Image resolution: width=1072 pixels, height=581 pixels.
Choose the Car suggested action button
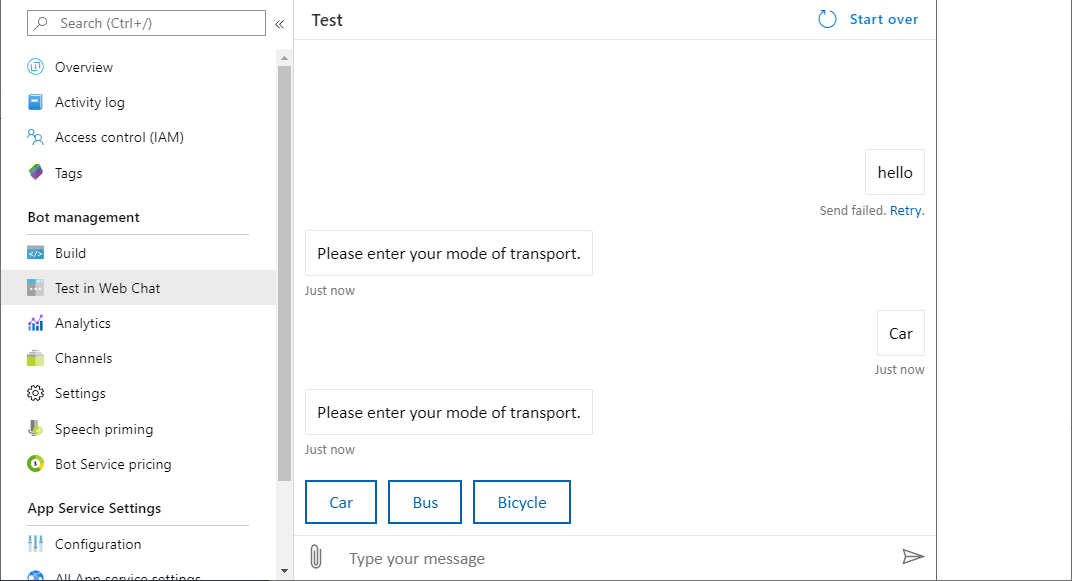pyautogui.click(x=340, y=502)
